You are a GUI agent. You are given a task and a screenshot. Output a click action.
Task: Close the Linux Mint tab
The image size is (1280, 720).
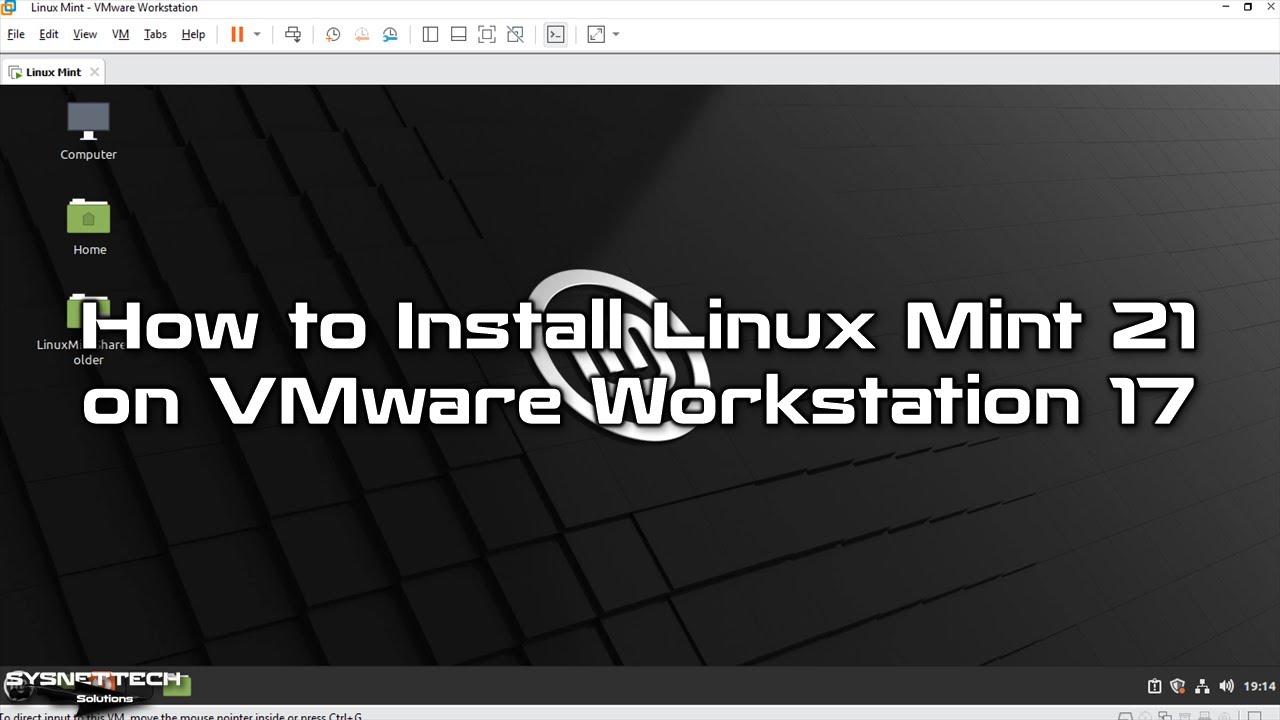(x=95, y=72)
